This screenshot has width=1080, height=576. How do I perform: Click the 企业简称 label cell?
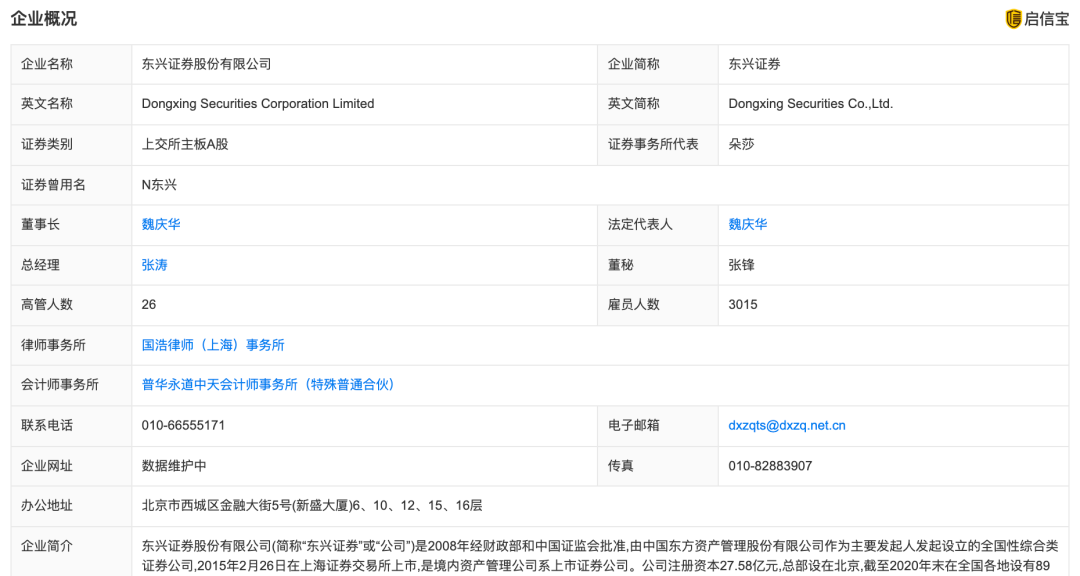[658, 64]
